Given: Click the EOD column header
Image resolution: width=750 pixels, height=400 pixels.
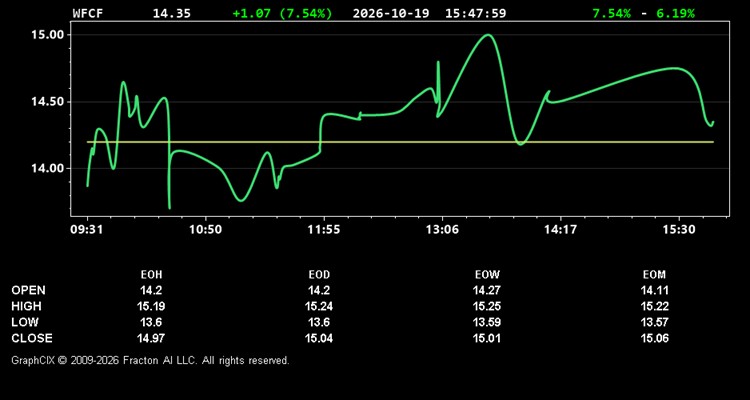Looking at the screenshot, I should [319, 275].
